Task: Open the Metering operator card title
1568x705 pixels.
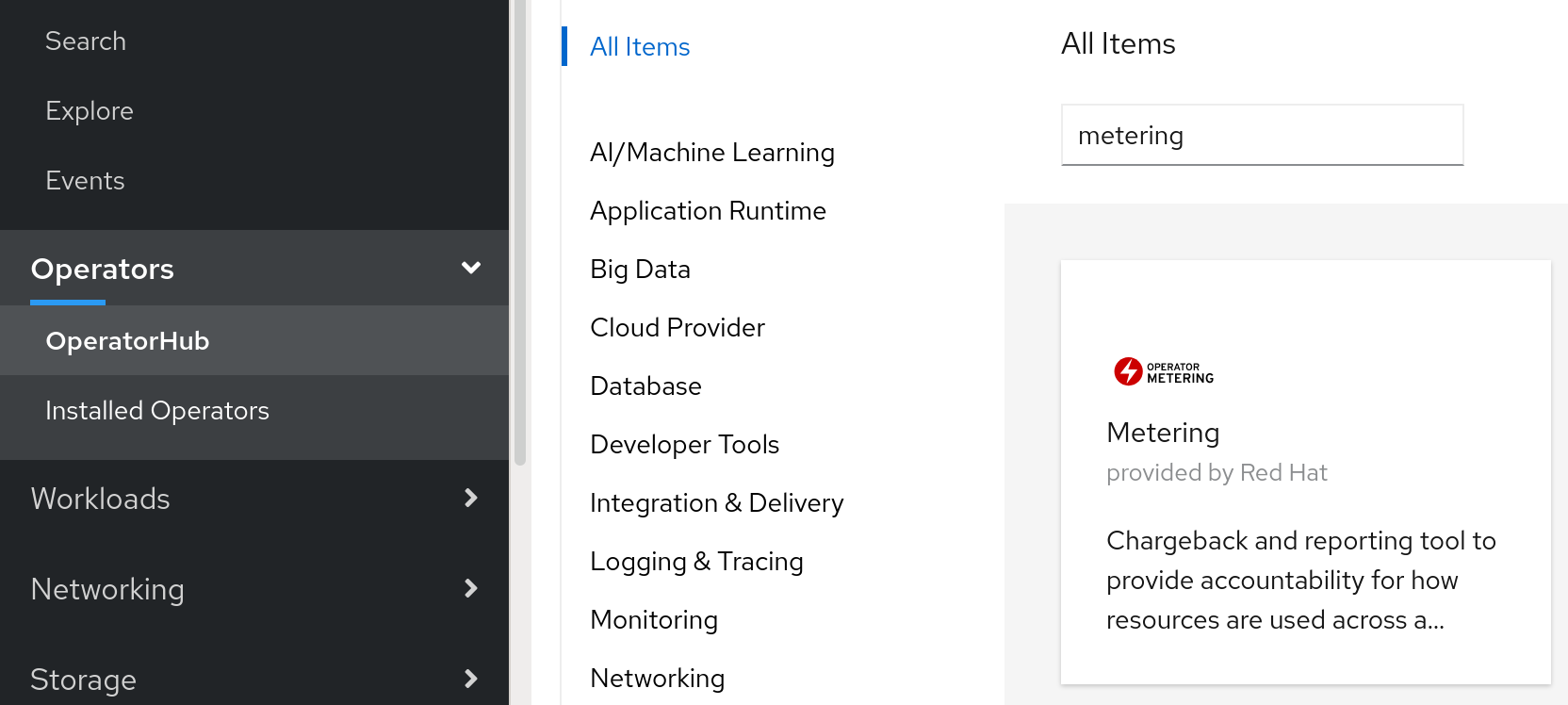Action: [x=1162, y=433]
